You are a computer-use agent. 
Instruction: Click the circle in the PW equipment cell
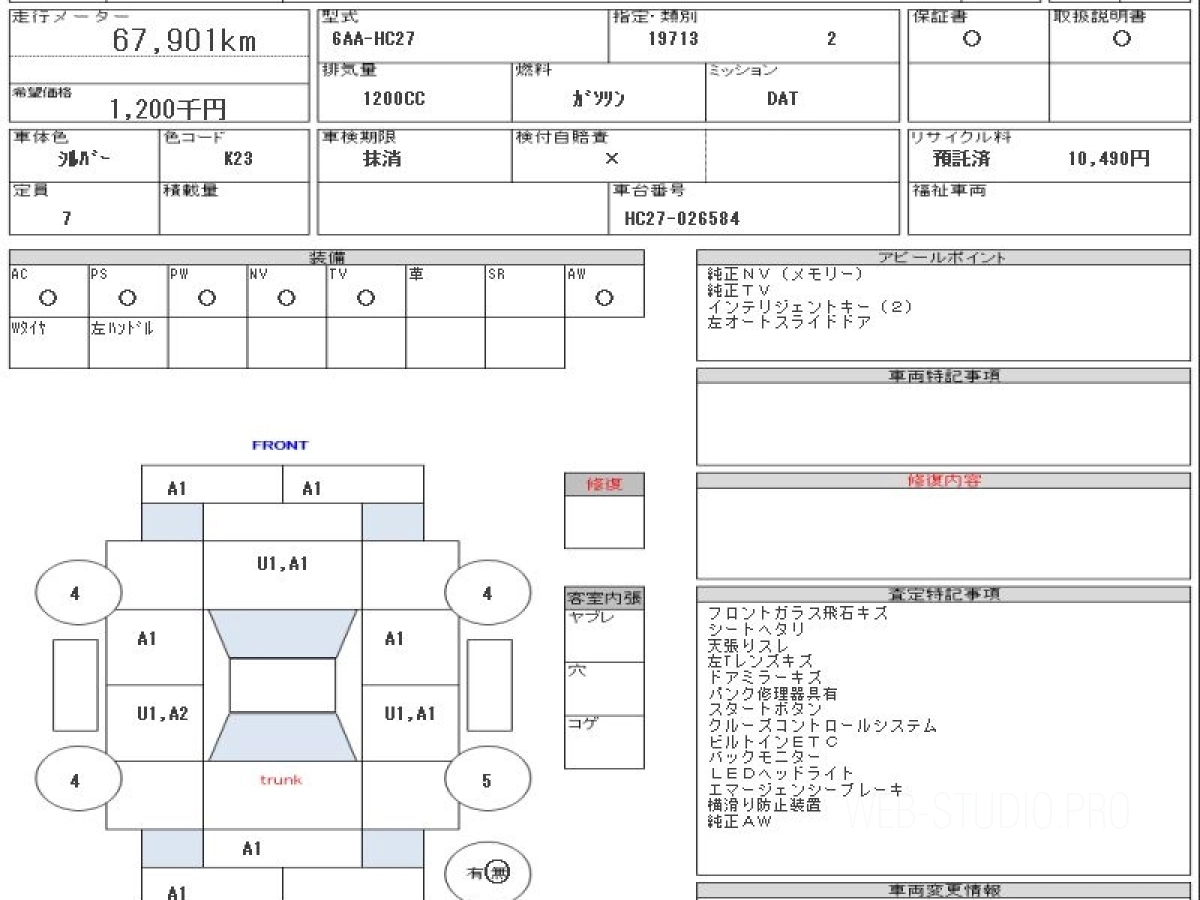[x=207, y=298]
